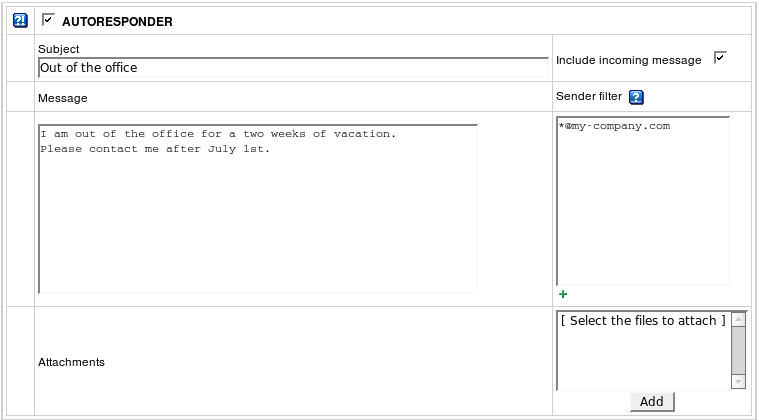The height and width of the screenshot is (420, 759).
Task: Open the Sender filter help icon
Action: [636, 97]
